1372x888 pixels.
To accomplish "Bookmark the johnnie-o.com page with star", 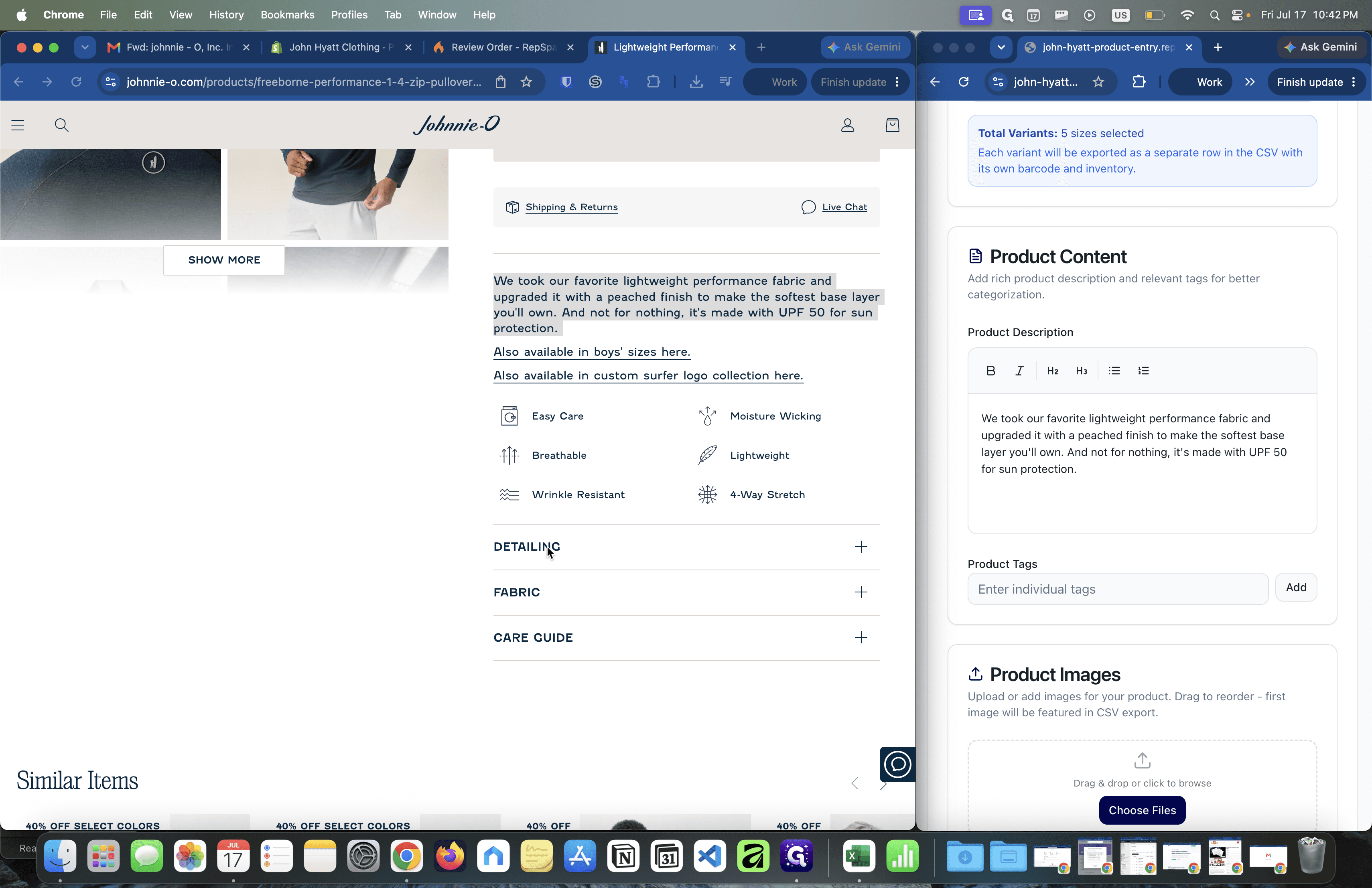I will tap(526, 82).
